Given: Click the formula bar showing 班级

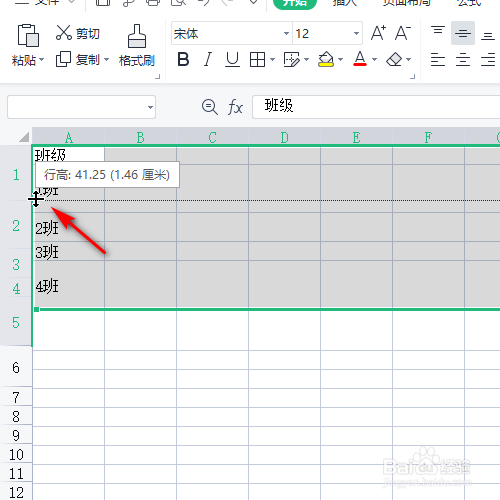Looking at the screenshot, I should pyautogui.click(x=376, y=107).
